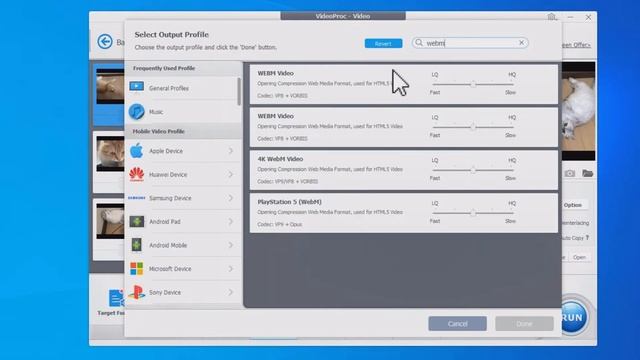Screen dimensions: 640x360
Task: Select Apple Device category
Action: (183, 151)
